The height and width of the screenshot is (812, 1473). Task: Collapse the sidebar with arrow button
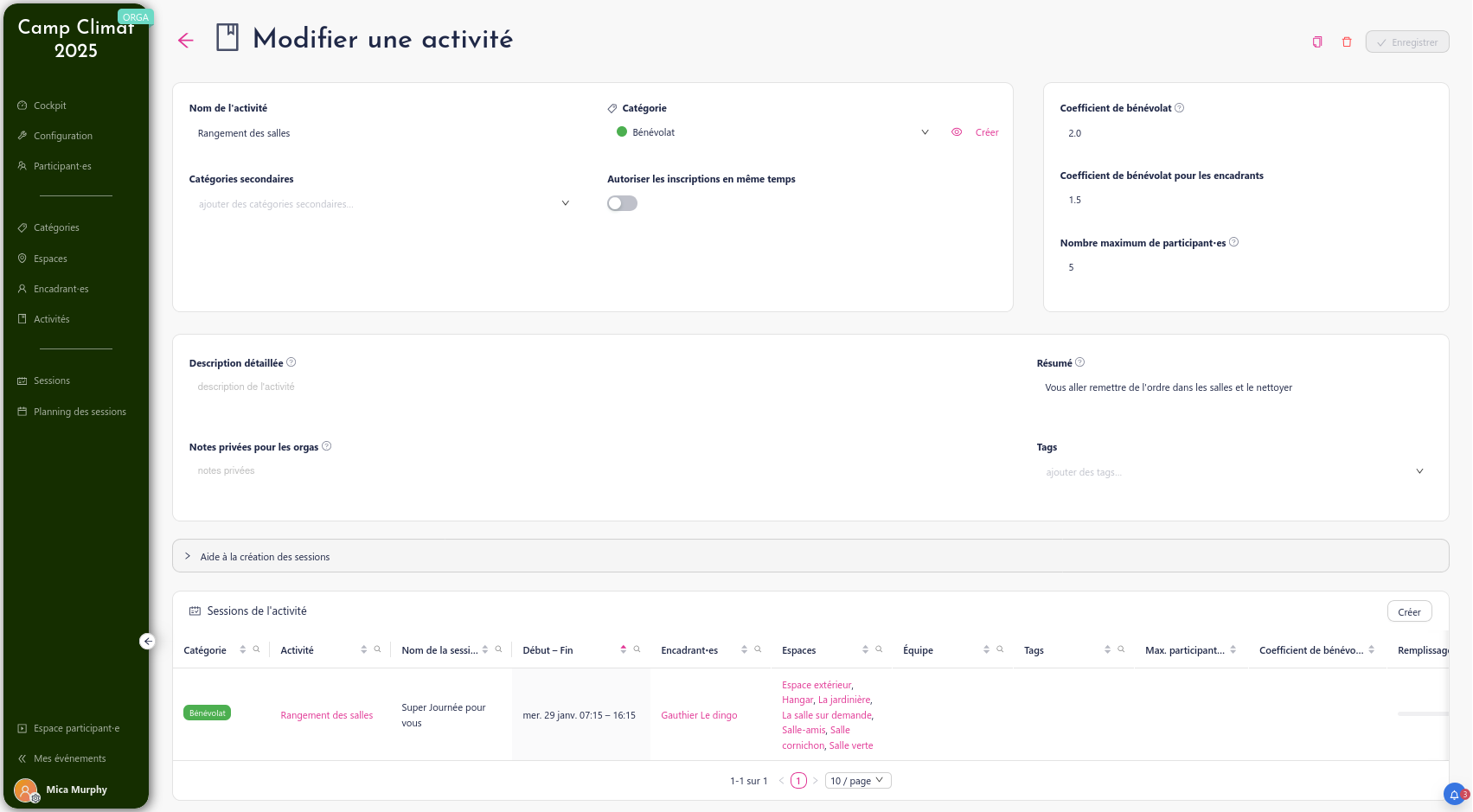(x=148, y=641)
